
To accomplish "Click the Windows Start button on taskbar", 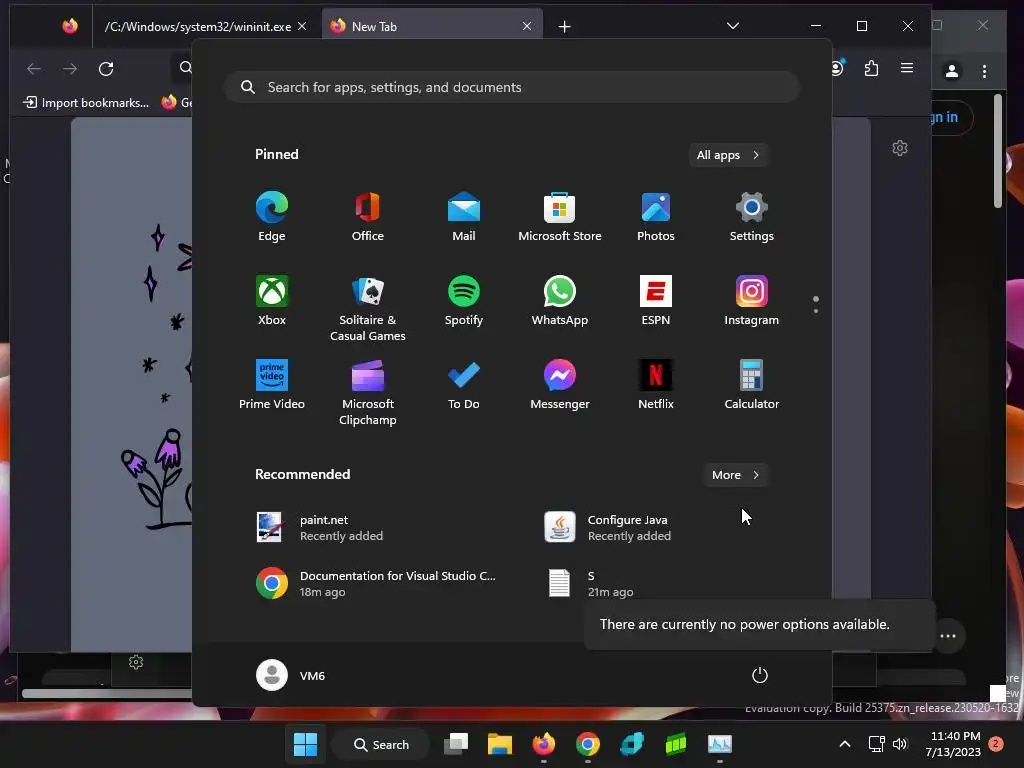I will pyautogui.click(x=305, y=744).
